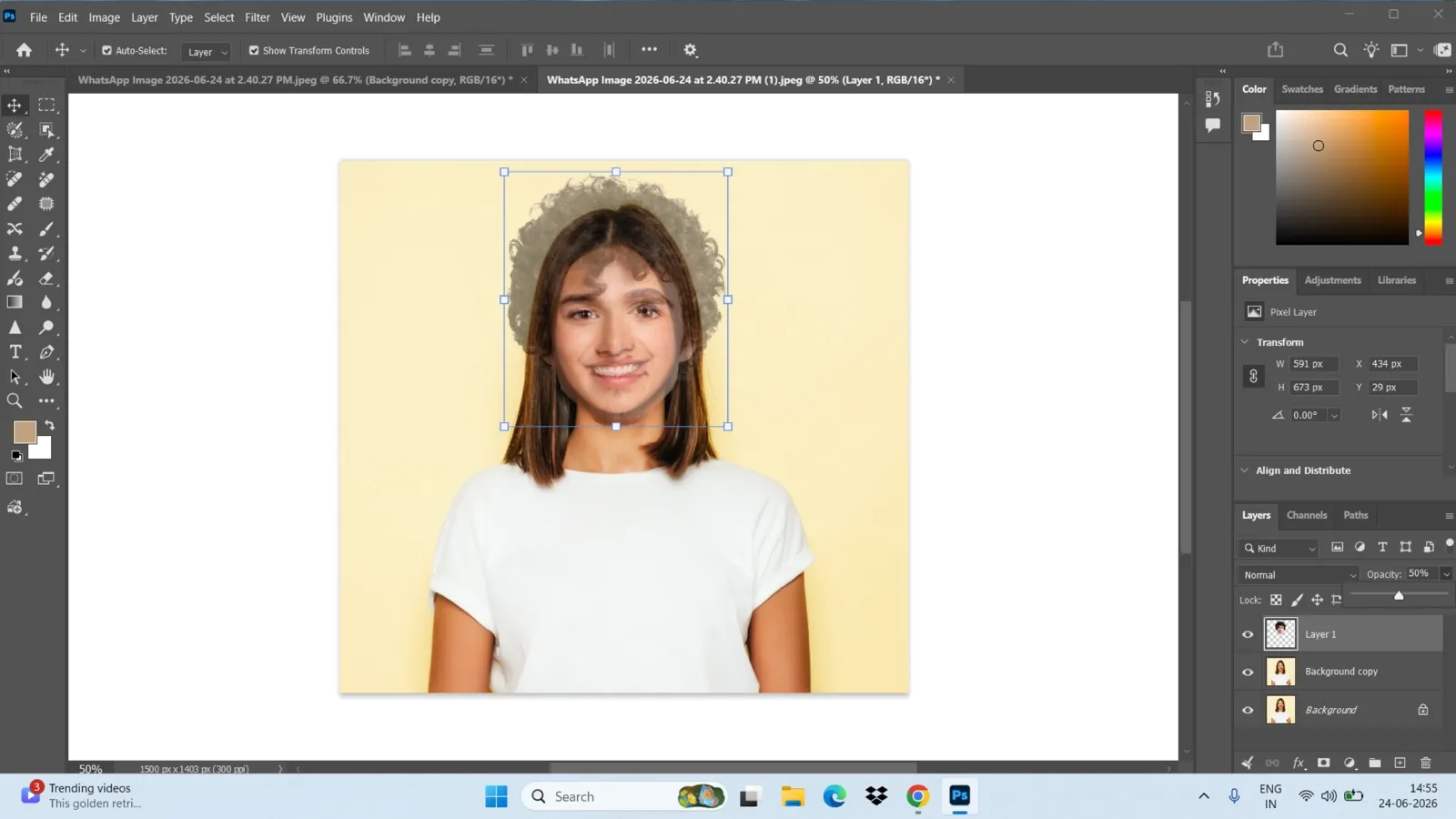Select the Horizontal Type tool
Screen dimensions: 1456x819
(x=15, y=352)
